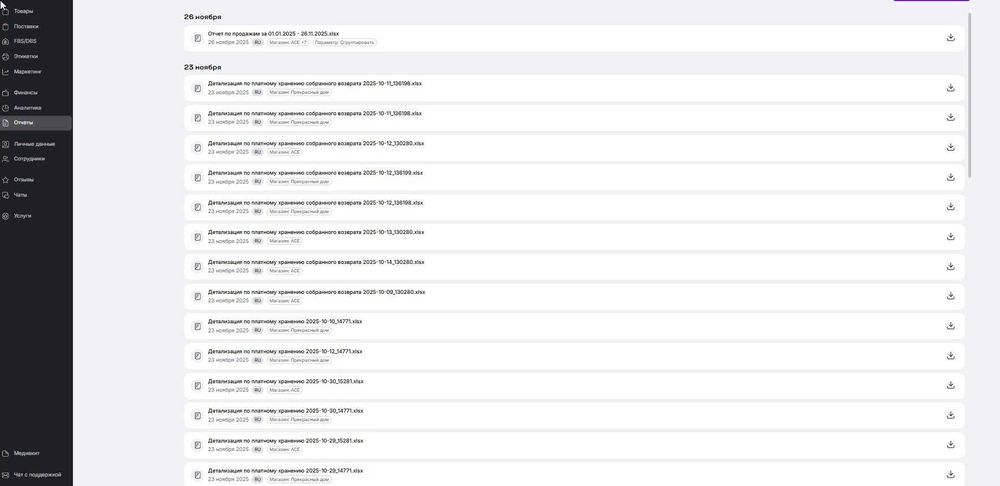
Task: Download paid storage file 2025-10-12_14771.xlsx
Action: 950,356
